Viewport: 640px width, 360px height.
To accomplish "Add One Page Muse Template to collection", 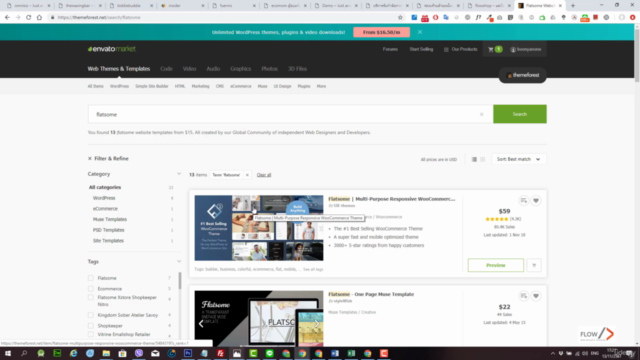I will click(x=524, y=296).
